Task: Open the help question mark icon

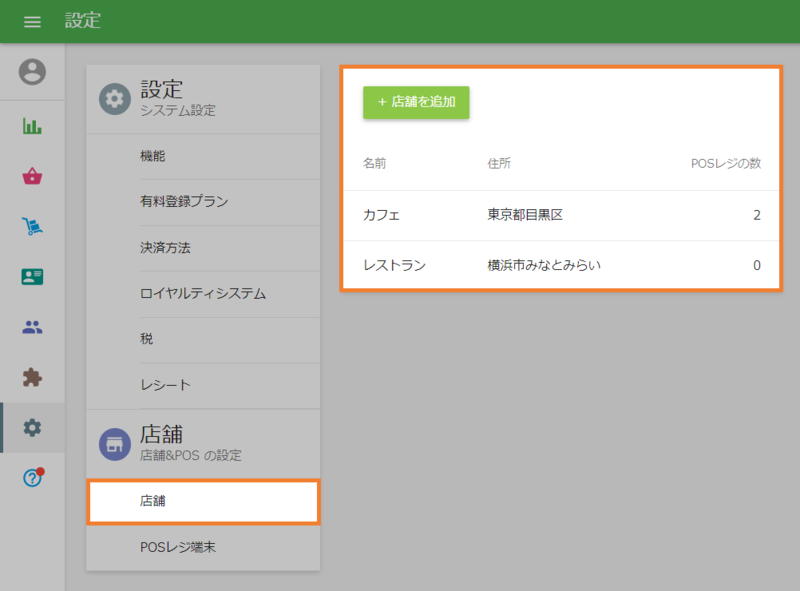Action: pos(32,478)
